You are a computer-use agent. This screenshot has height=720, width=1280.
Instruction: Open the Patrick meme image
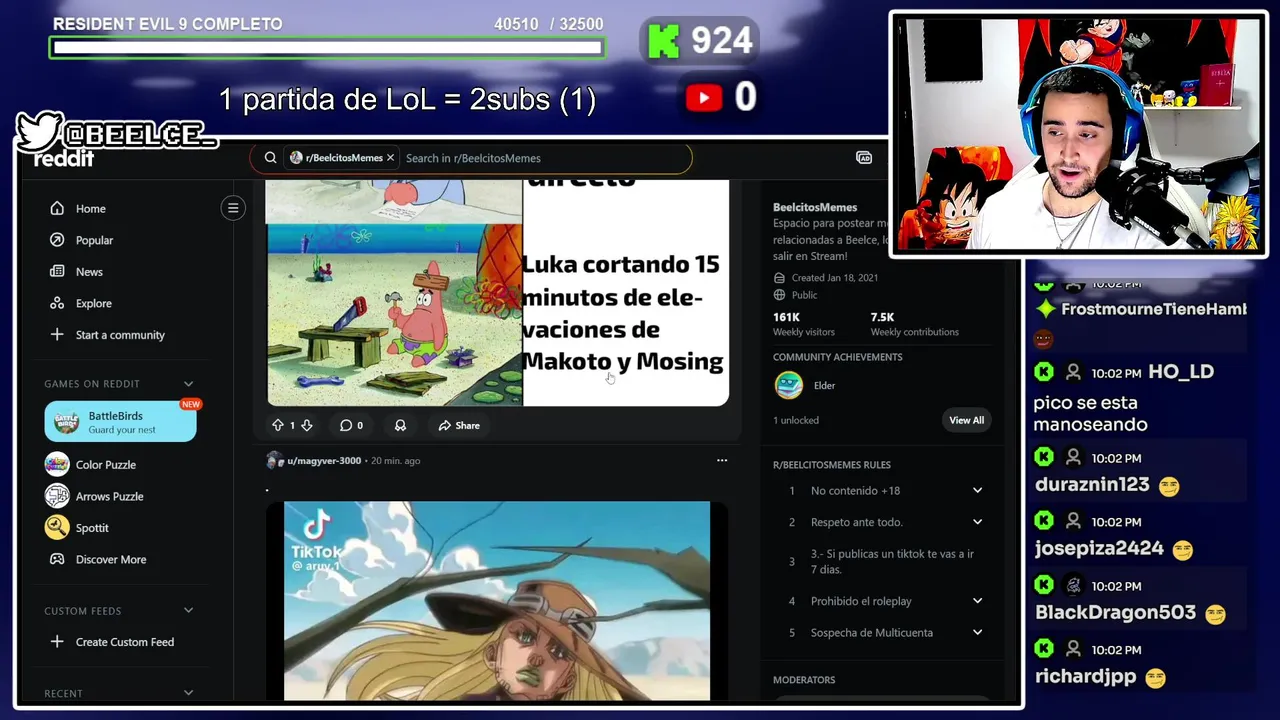(x=497, y=293)
